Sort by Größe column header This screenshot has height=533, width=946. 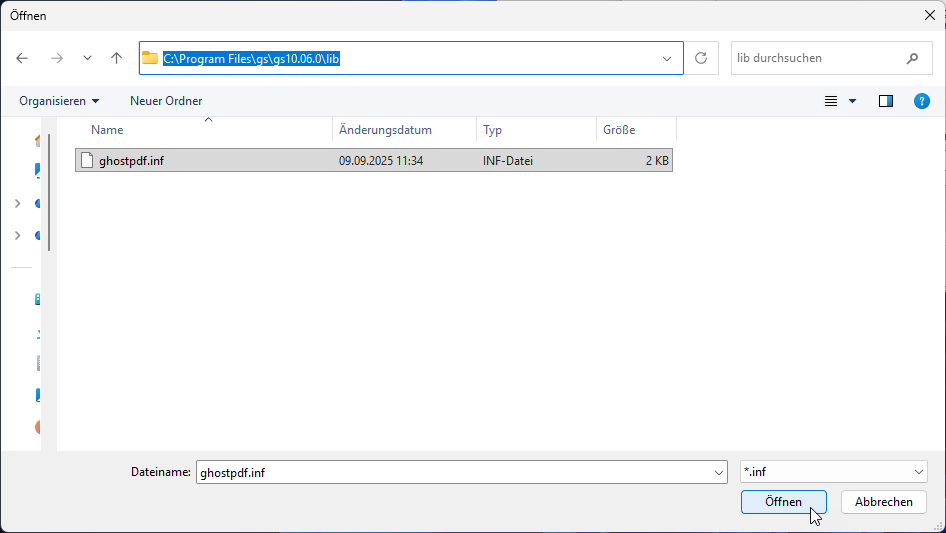(636, 130)
